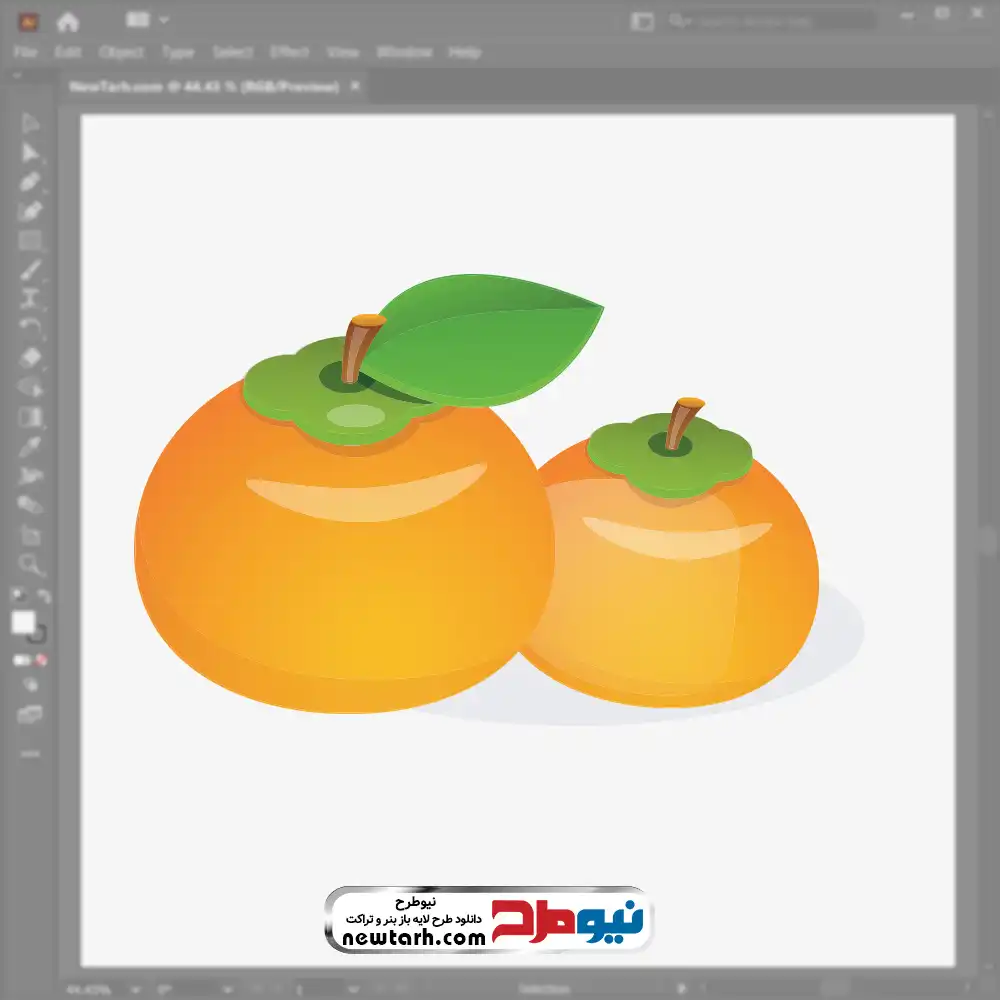The image size is (1000, 1000).
Task: Click the white Fill color box
Action: pyautogui.click(x=24, y=621)
